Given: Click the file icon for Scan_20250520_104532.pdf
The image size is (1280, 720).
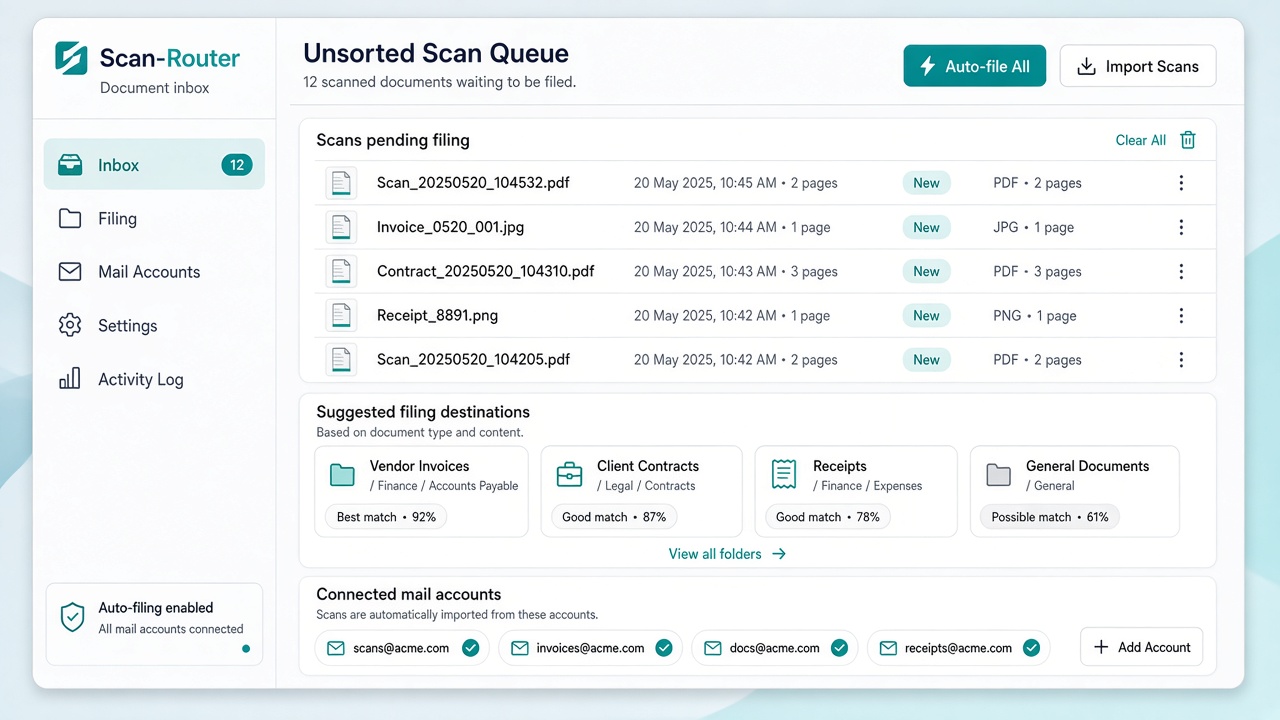Looking at the screenshot, I should point(341,183).
